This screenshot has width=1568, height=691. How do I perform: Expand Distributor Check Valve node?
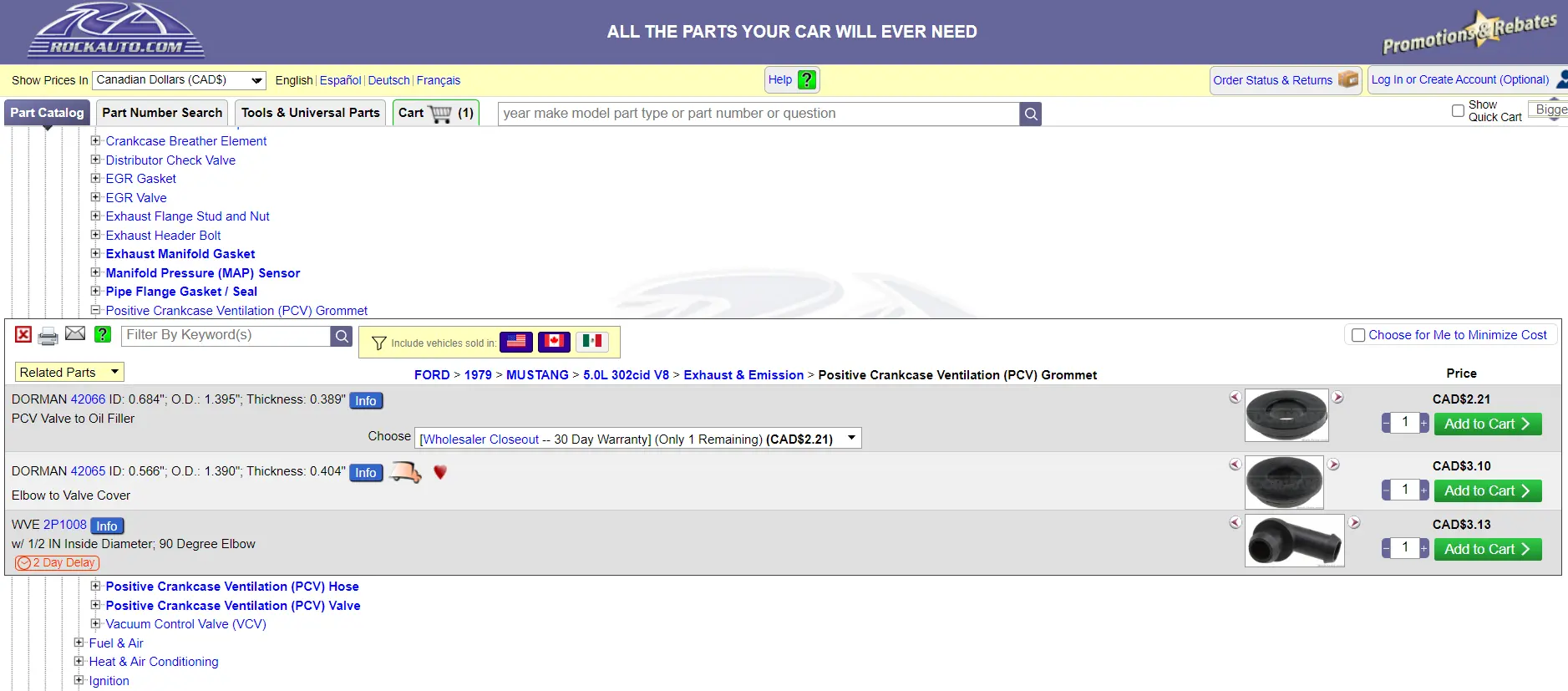coord(95,160)
